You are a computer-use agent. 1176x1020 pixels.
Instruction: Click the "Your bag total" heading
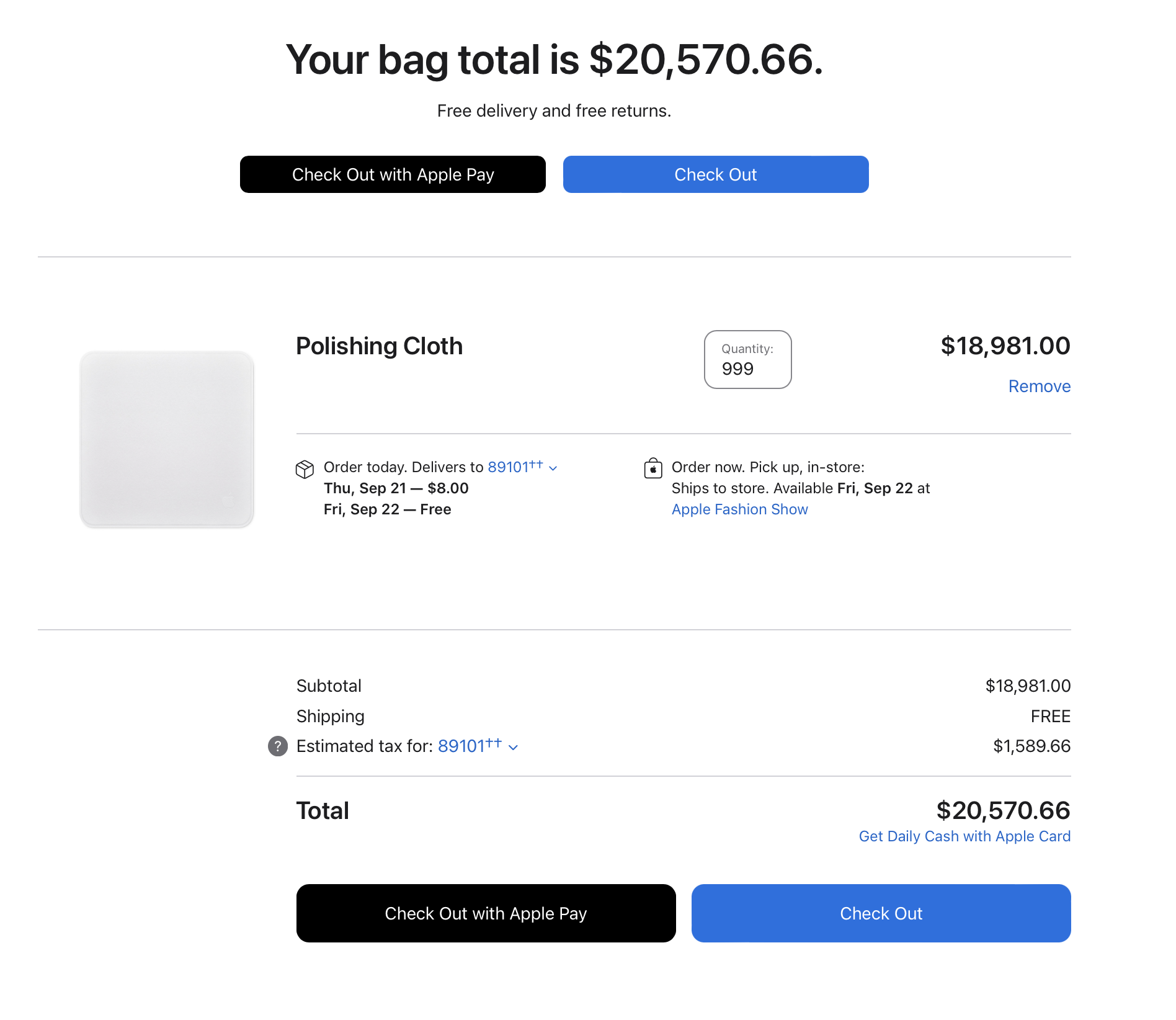coord(554,60)
